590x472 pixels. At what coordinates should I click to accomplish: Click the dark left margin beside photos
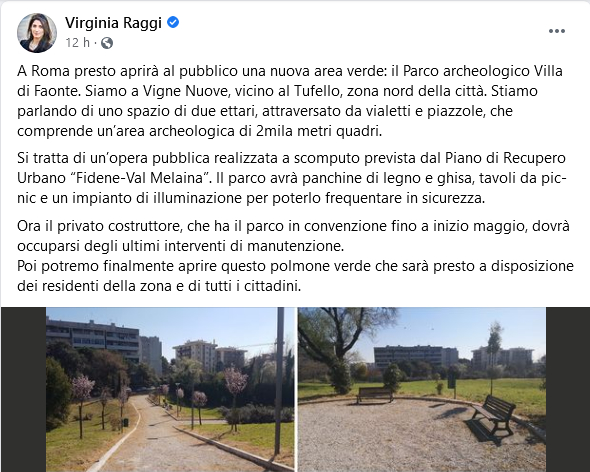coord(23,390)
